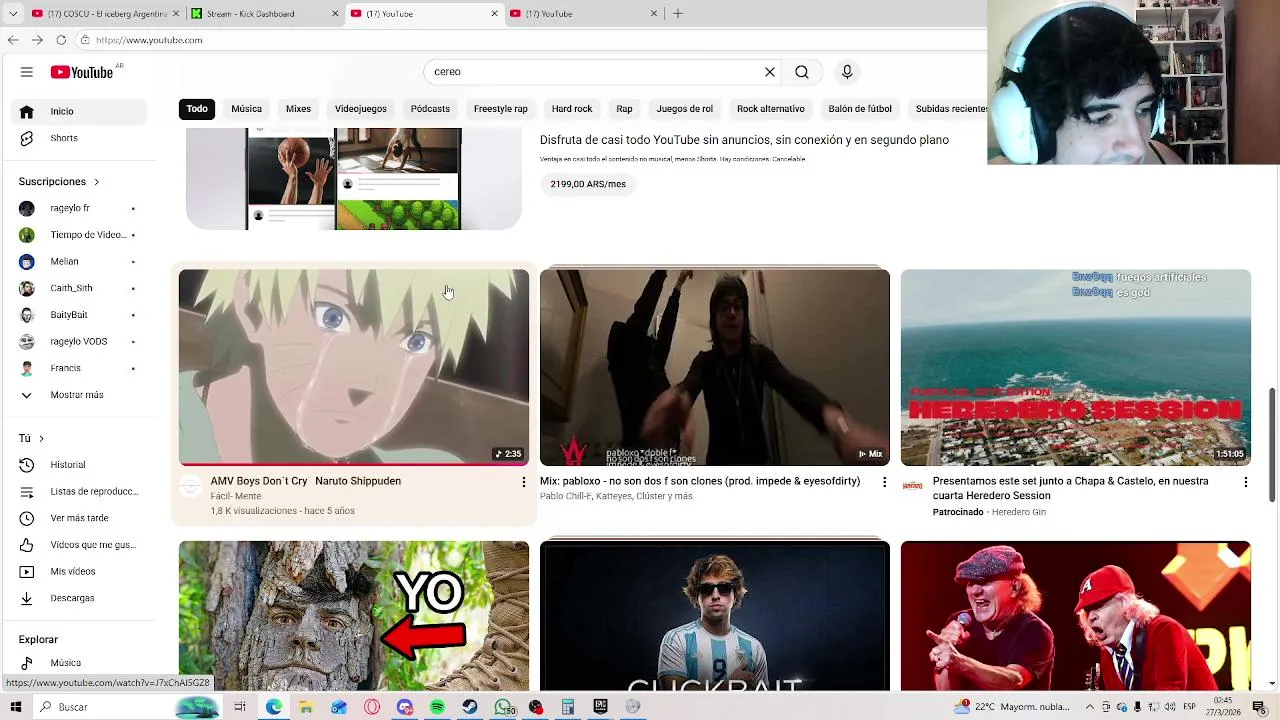Open the Naruto AMV video thumbnail
This screenshot has height=720, width=1280.
[354, 367]
